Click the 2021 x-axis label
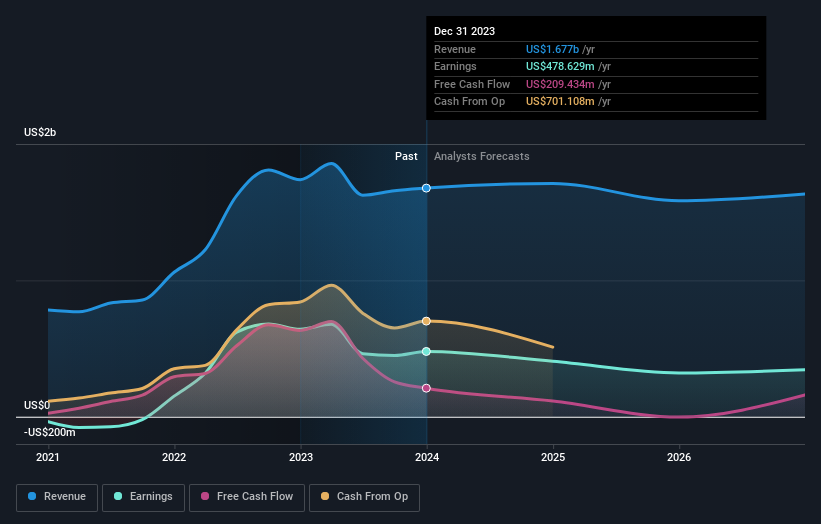Image resolution: width=821 pixels, height=524 pixels. click(x=48, y=457)
